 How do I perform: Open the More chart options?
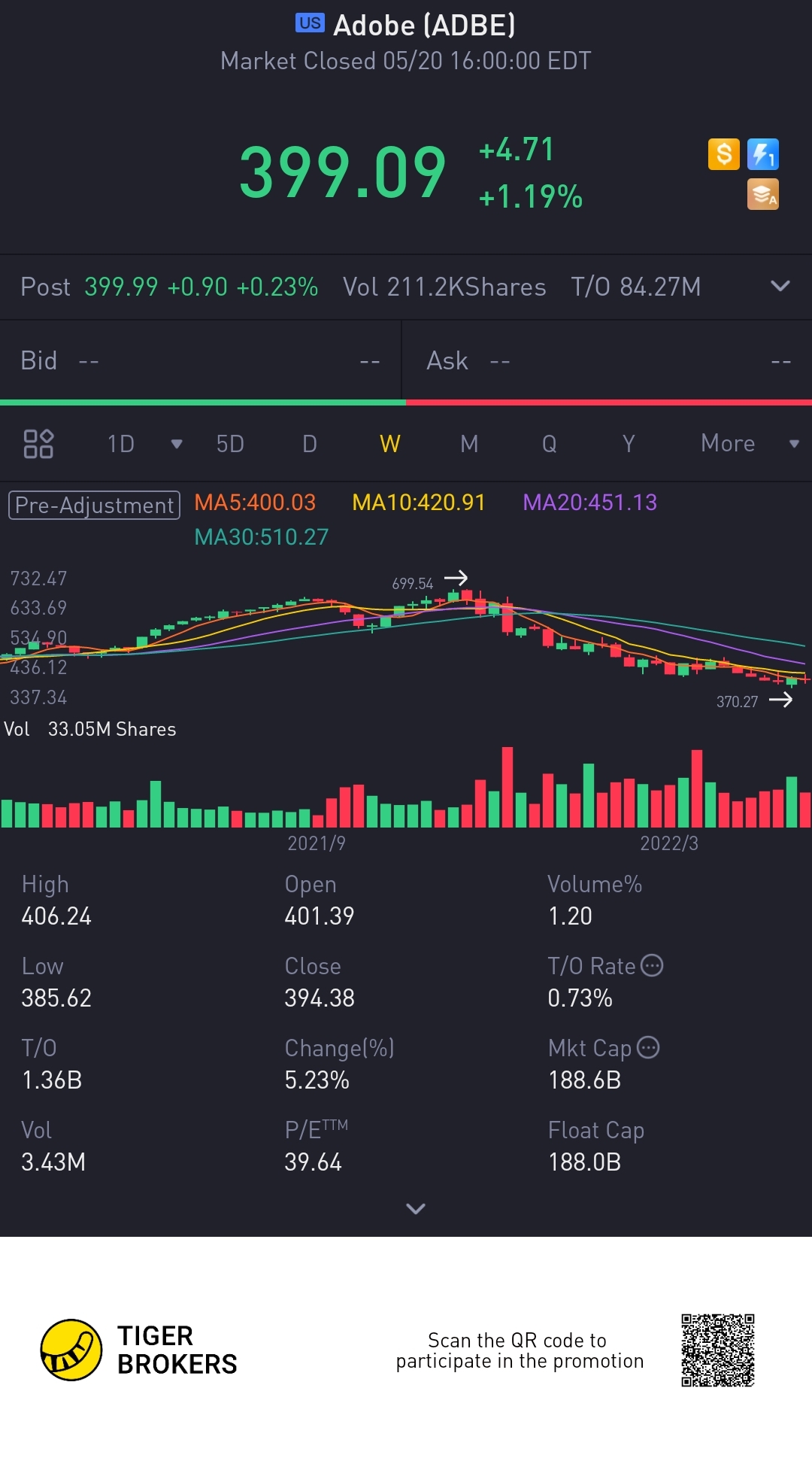click(x=728, y=444)
